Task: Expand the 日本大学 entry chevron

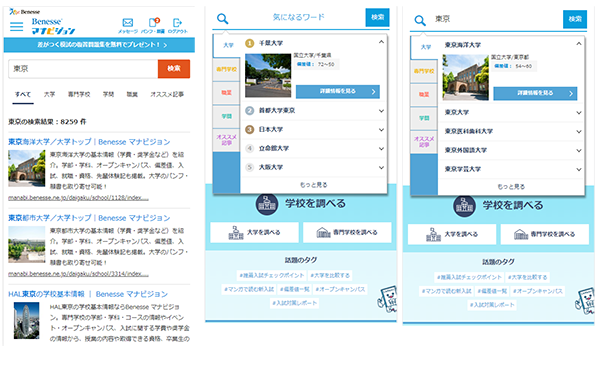Action: click(381, 130)
